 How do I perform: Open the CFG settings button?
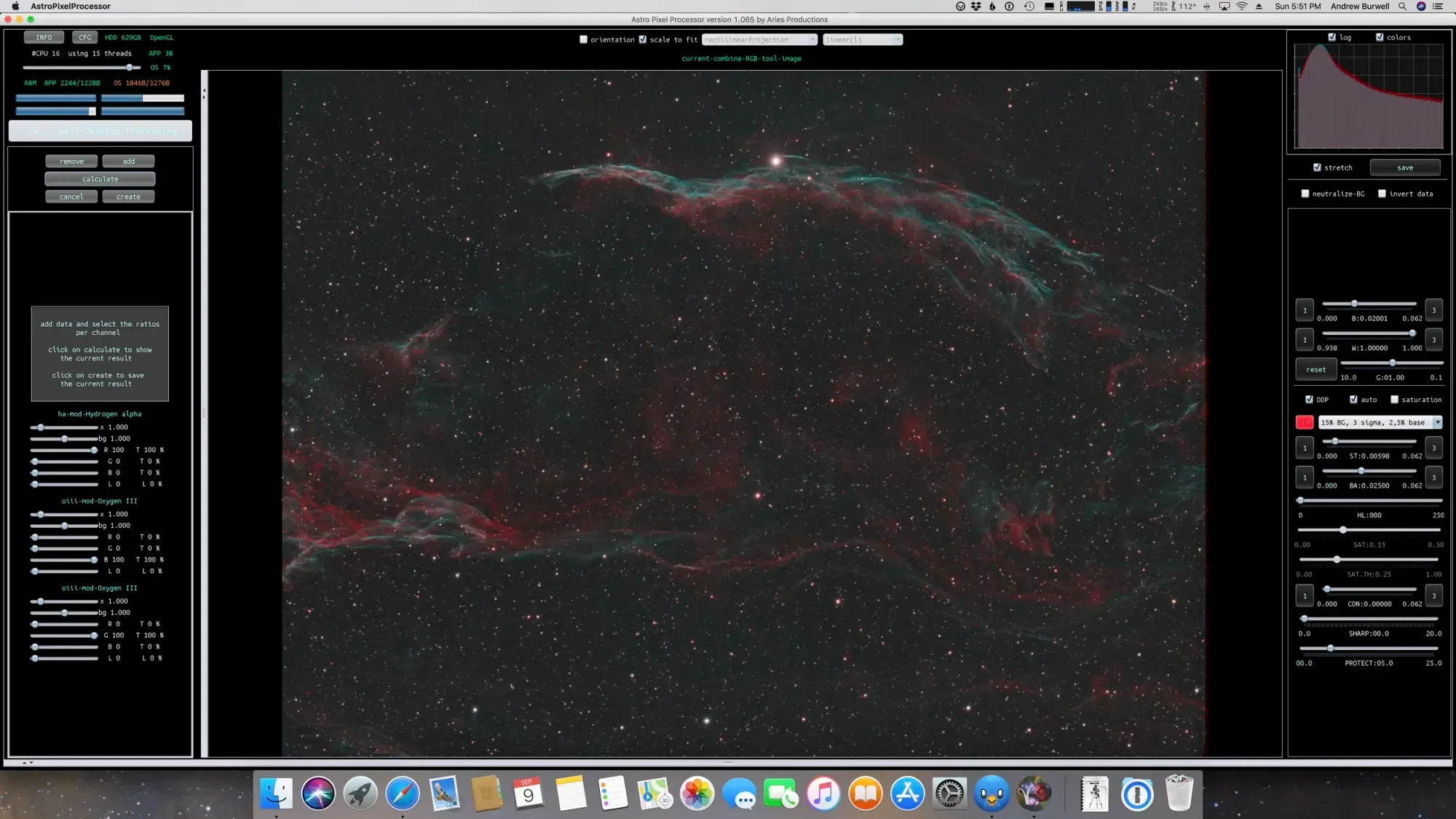pos(85,37)
